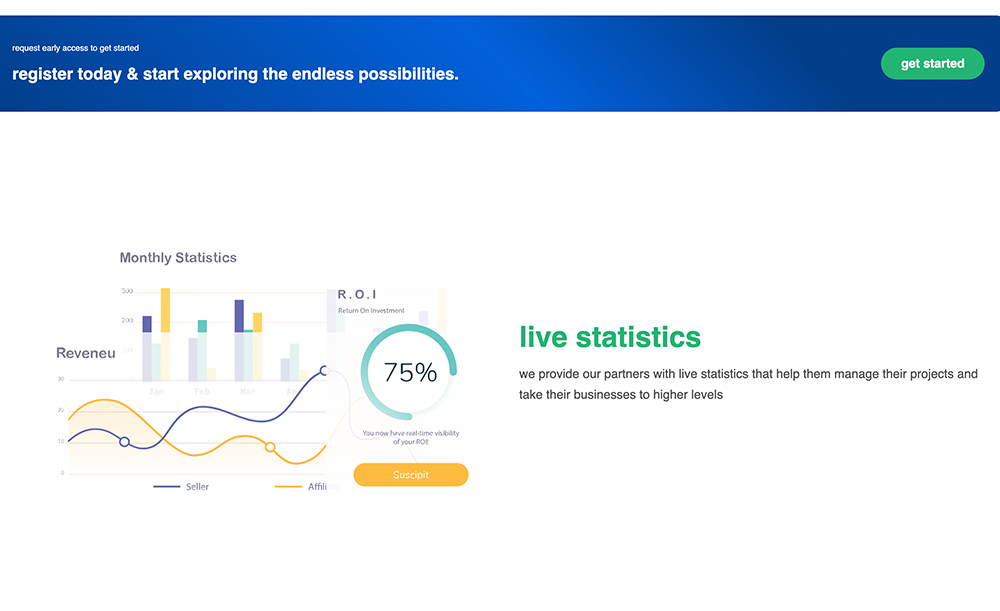This screenshot has height=611, width=1000.
Task: Click the lower-left blue Seller data point
Action: [x=124, y=441]
